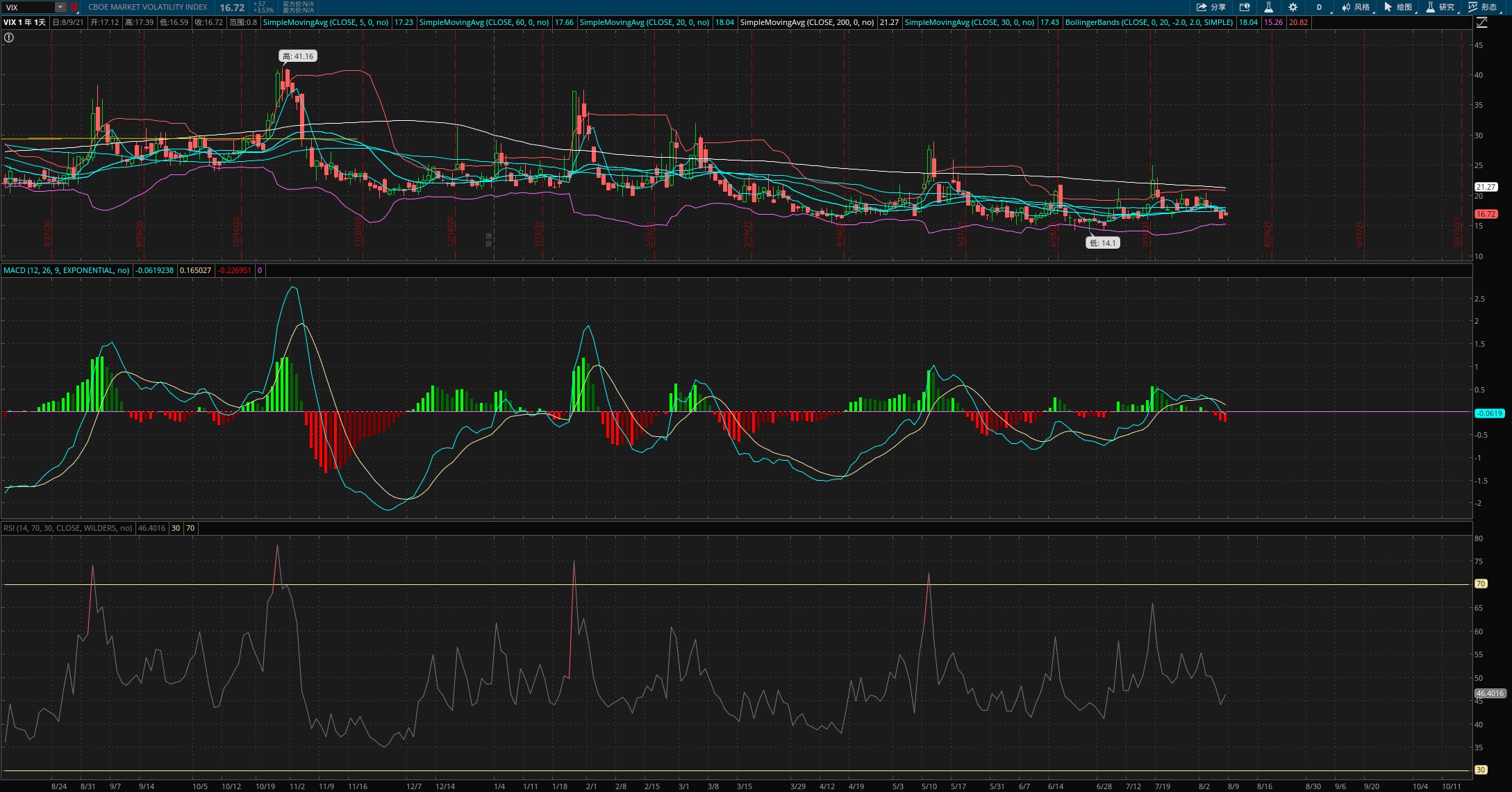Viewport: 1512px width, 792px height.
Task: Open the 形态 patterns dropdown
Action: (1483, 7)
